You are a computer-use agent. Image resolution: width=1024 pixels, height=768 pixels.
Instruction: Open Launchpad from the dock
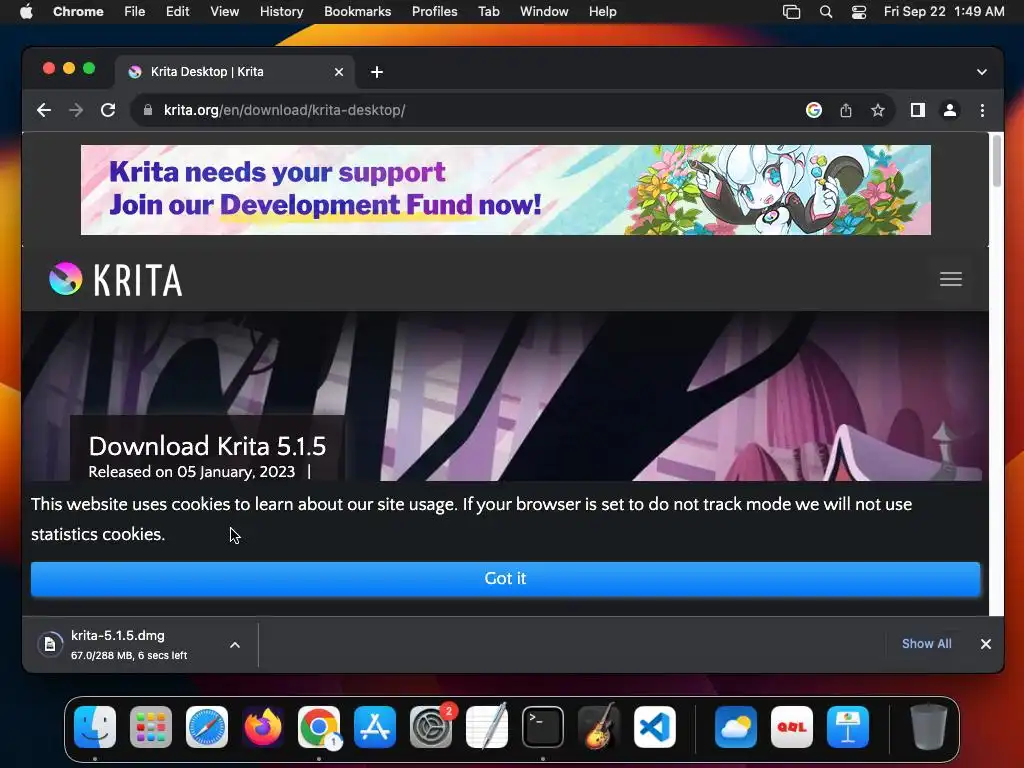(151, 727)
